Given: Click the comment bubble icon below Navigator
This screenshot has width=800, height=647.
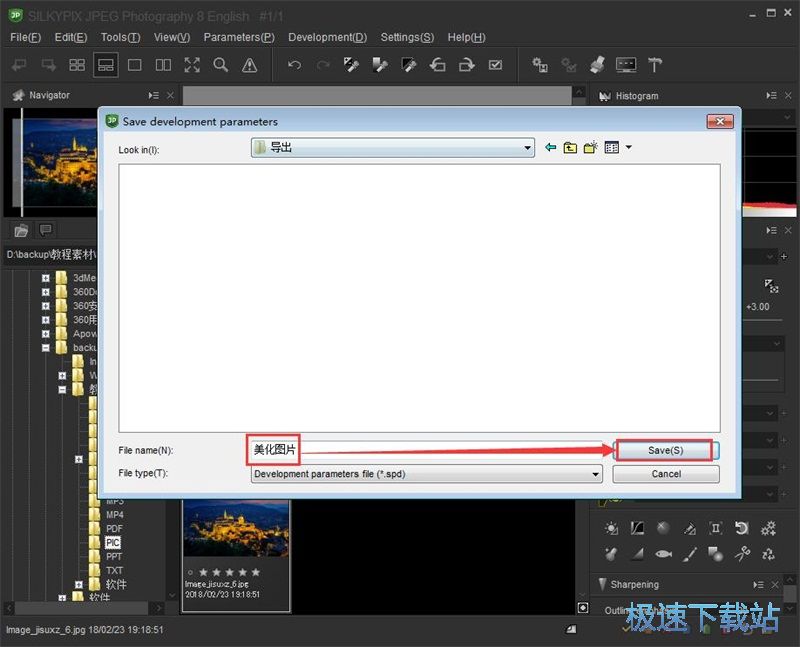Looking at the screenshot, I should [46, 230].
